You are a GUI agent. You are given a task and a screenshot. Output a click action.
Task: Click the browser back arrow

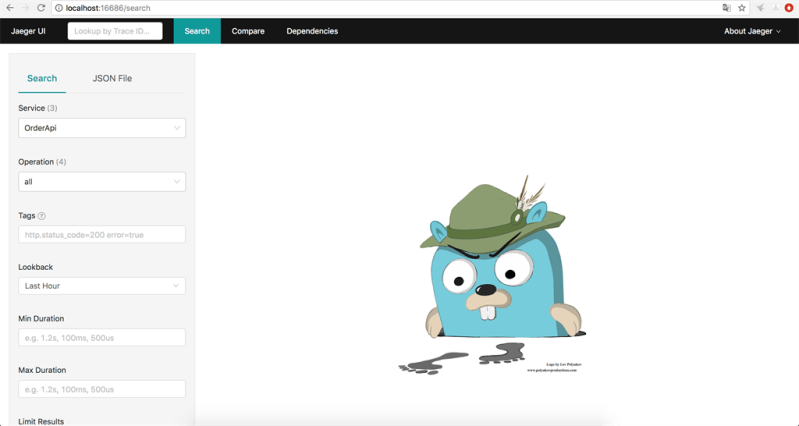click(10, 8)
